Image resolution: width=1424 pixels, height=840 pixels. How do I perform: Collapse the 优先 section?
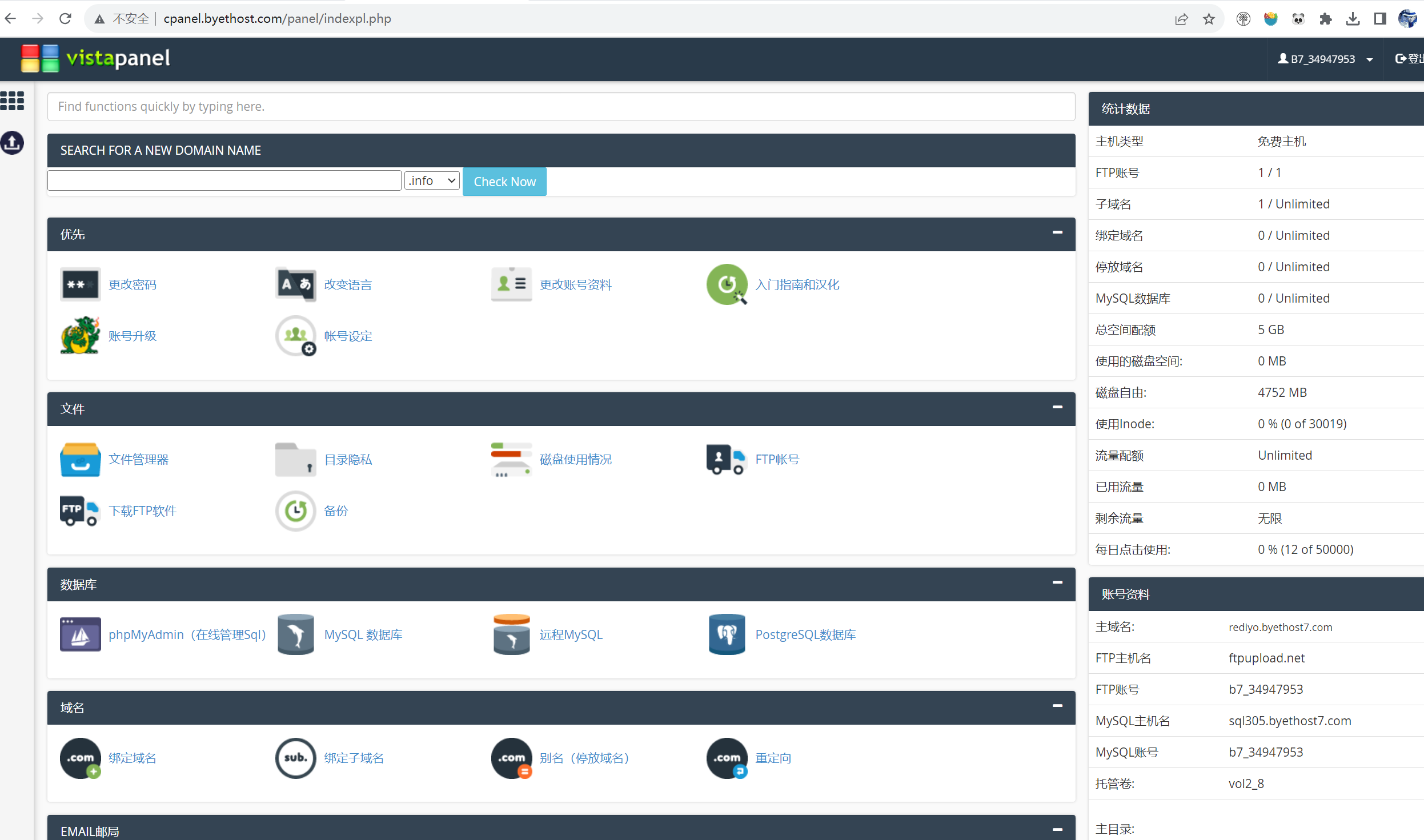[1057, 232]
